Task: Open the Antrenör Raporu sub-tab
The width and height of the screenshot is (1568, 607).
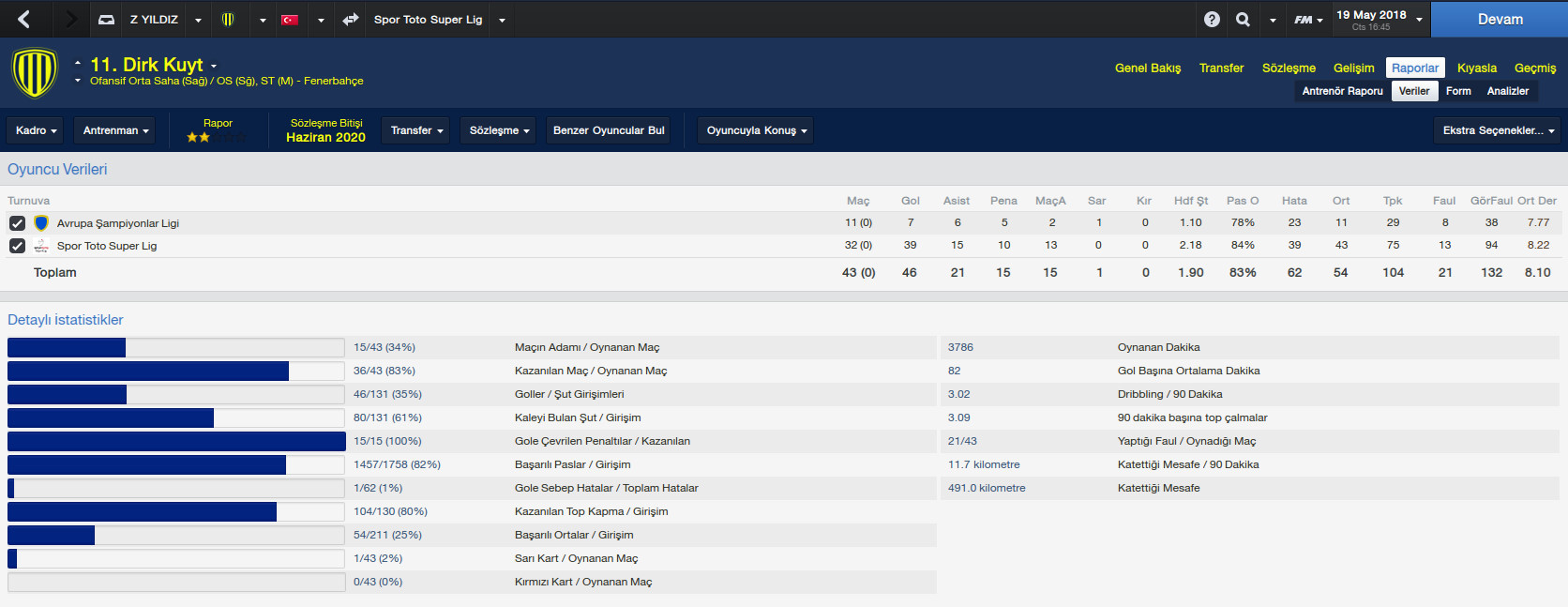Action: coord(1342,91)
